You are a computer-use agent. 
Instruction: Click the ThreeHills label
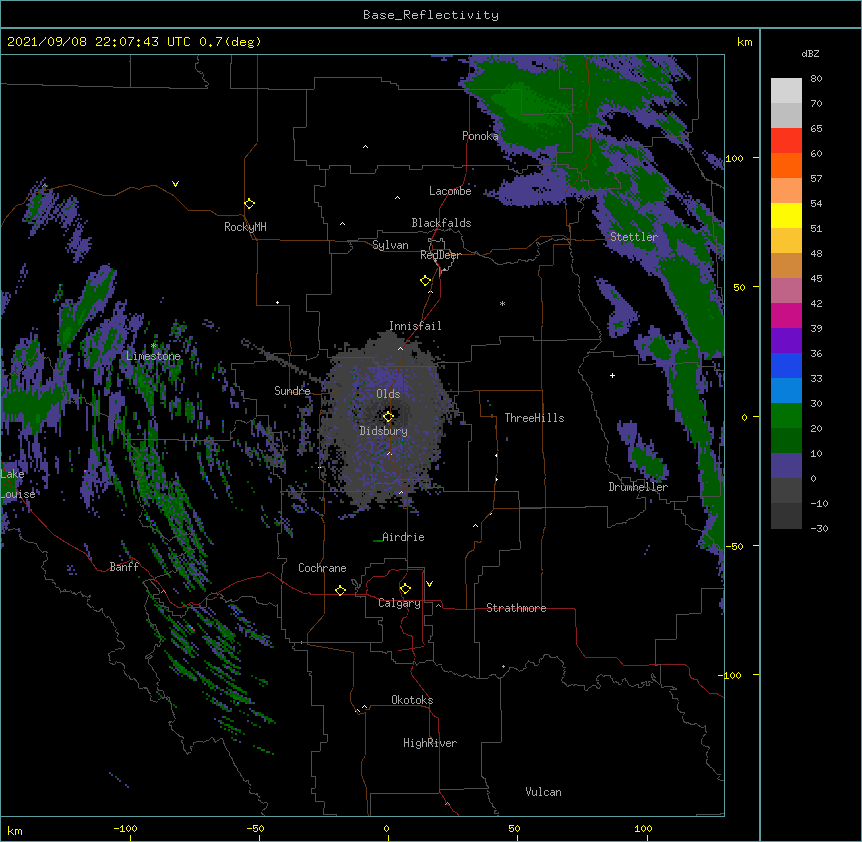pos(534,418)
